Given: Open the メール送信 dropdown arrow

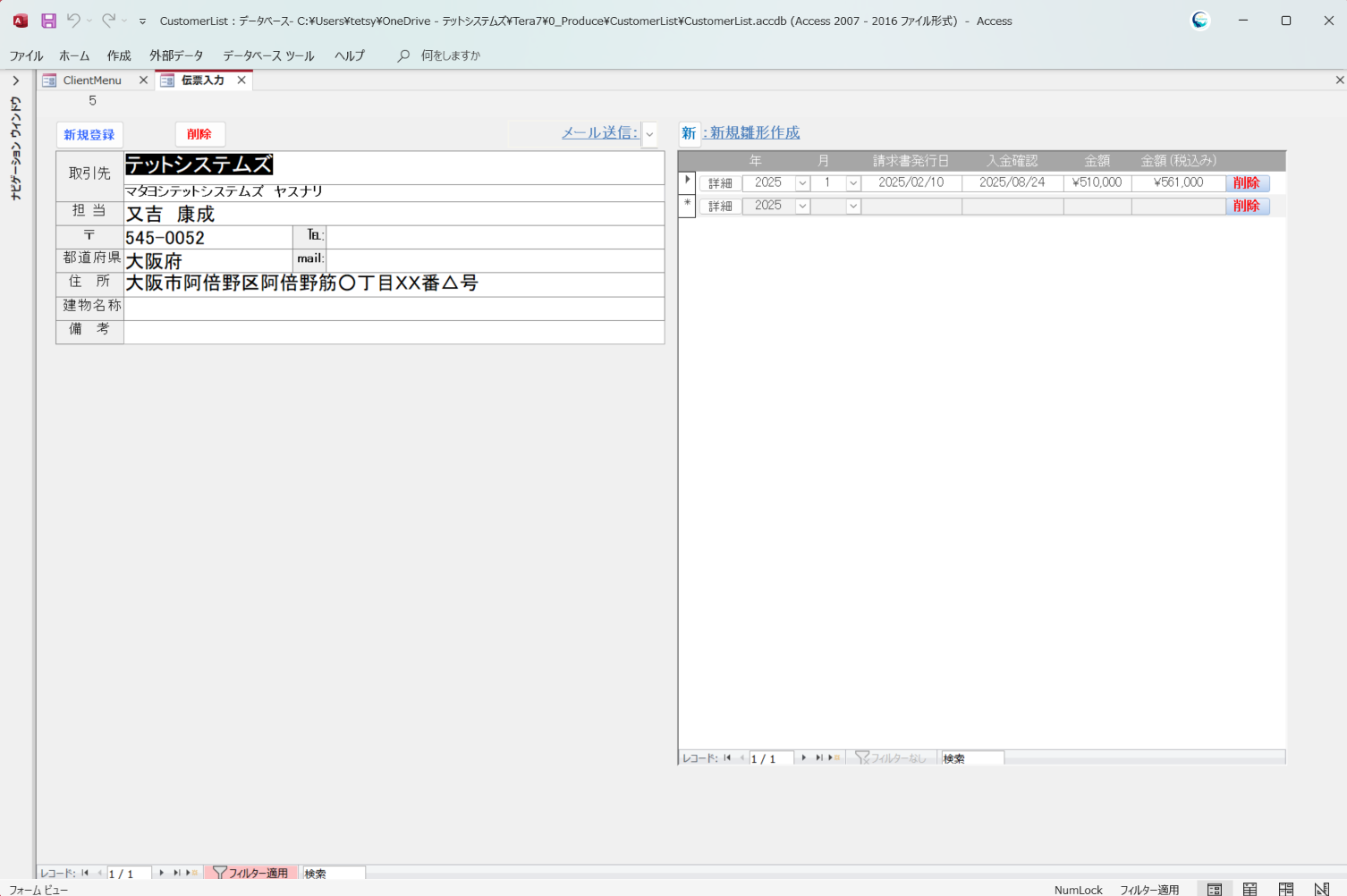Looking at the screenshot, I should coord(649,135).
